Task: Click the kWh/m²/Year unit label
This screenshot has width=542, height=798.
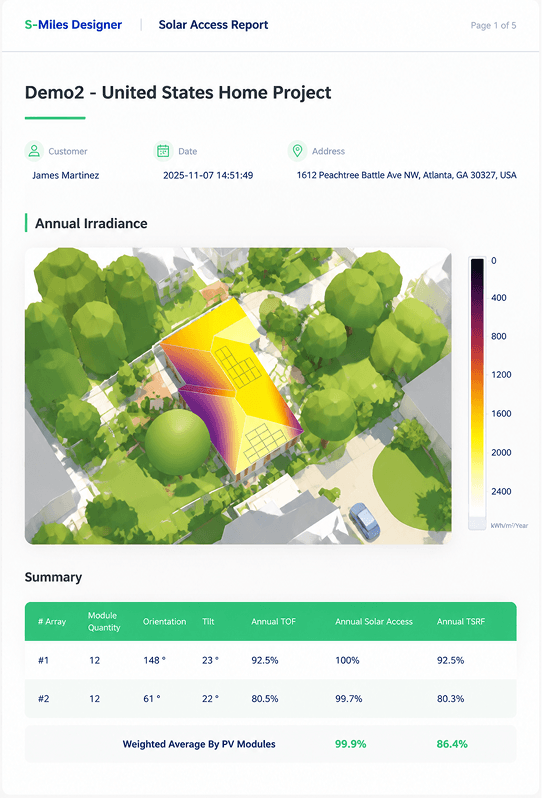Action: tap(509, 525)
